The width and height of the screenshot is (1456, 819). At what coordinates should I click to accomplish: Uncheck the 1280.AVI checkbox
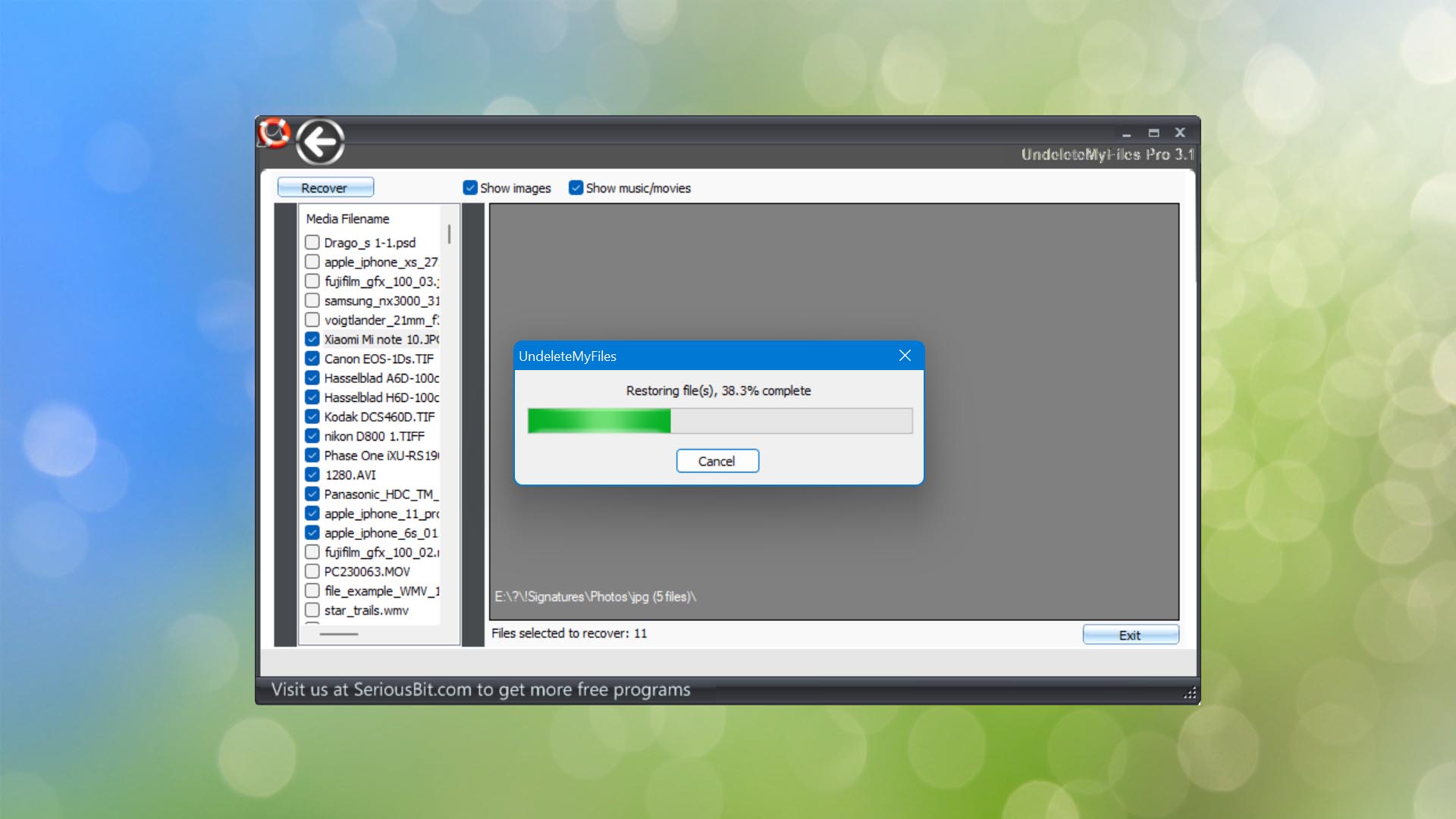click(312, 475)
